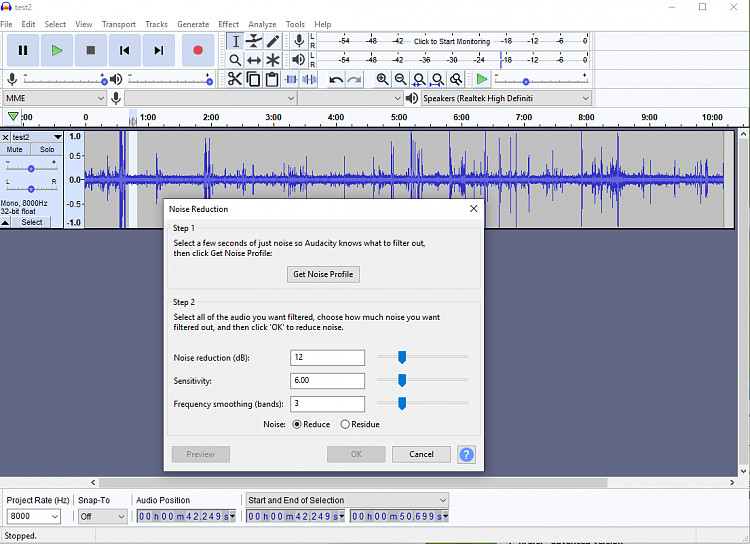Skip to end of the track

click(159, 50)
